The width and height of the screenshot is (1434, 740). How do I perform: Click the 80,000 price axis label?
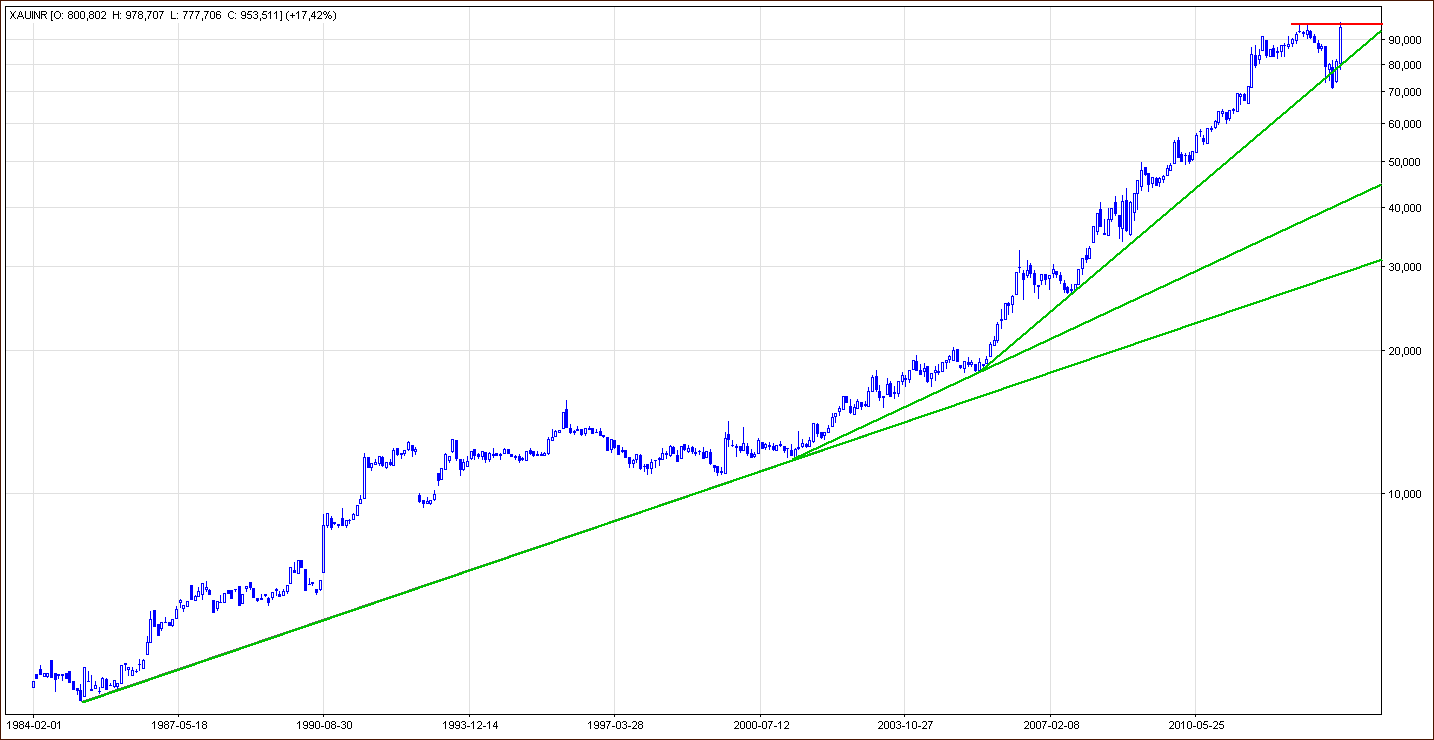pos(1404,65)
